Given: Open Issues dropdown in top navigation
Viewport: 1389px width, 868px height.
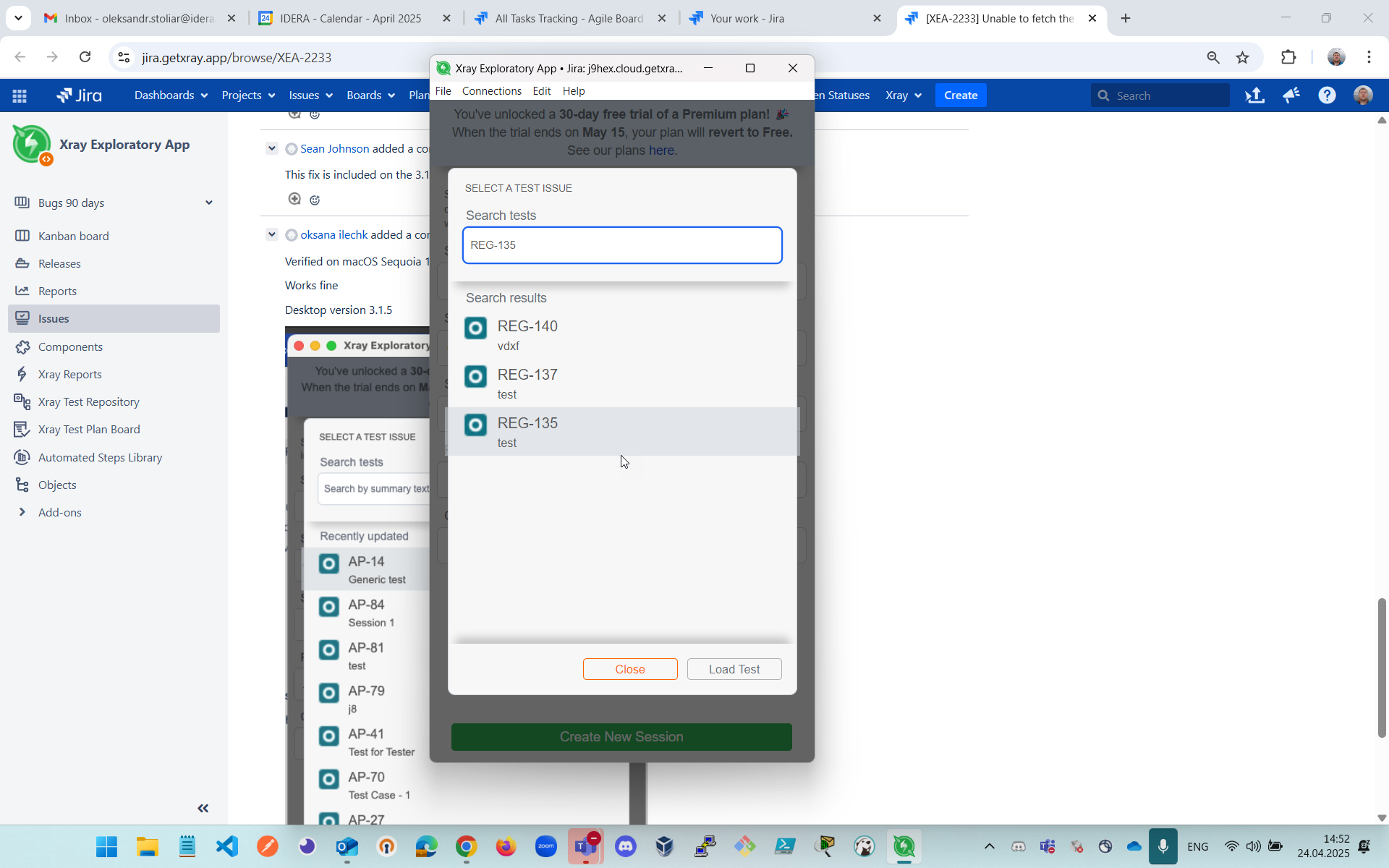Looking at the screenshot, I should tap(310, 95).
